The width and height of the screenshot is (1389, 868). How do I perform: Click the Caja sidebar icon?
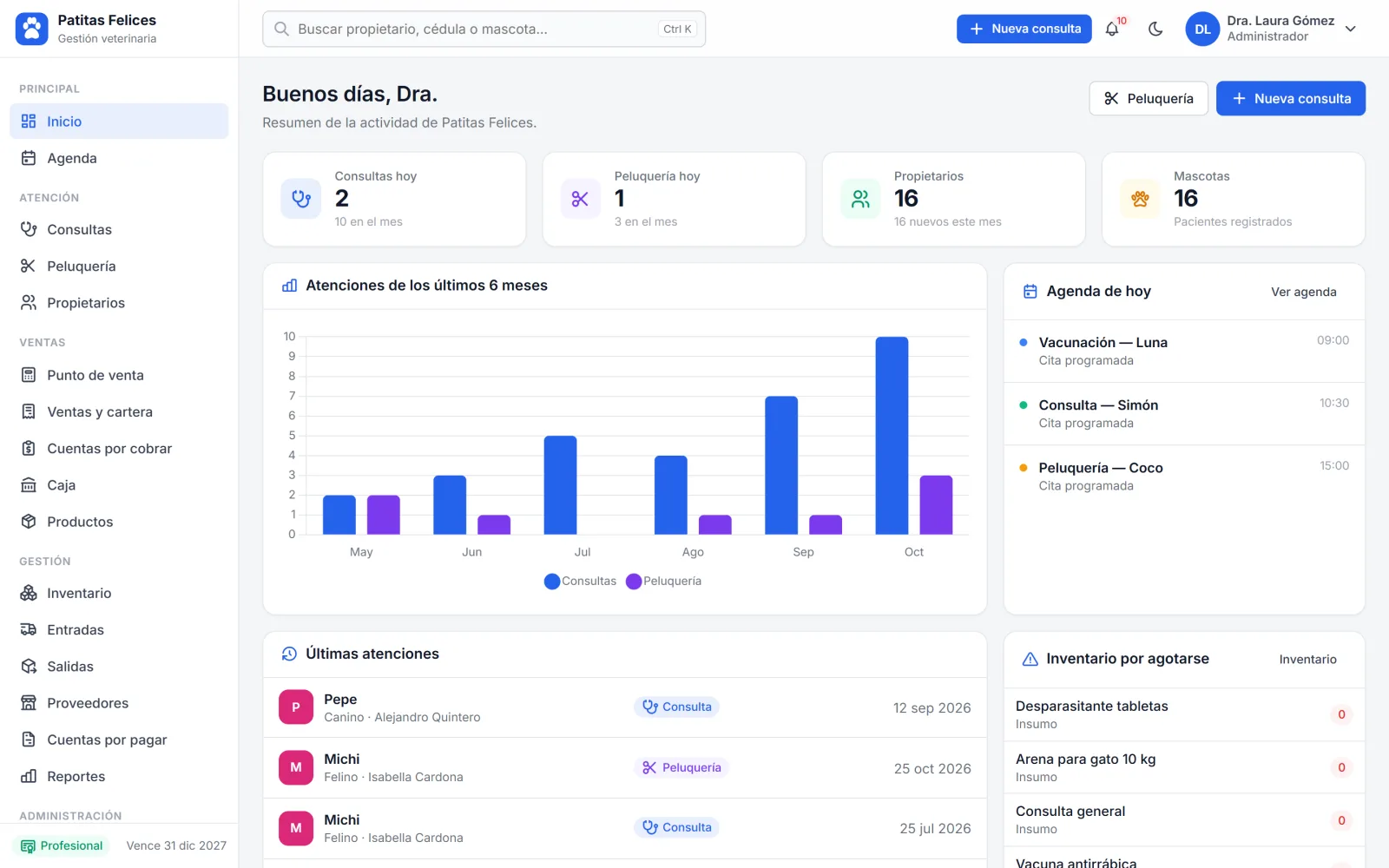point(29,485)
